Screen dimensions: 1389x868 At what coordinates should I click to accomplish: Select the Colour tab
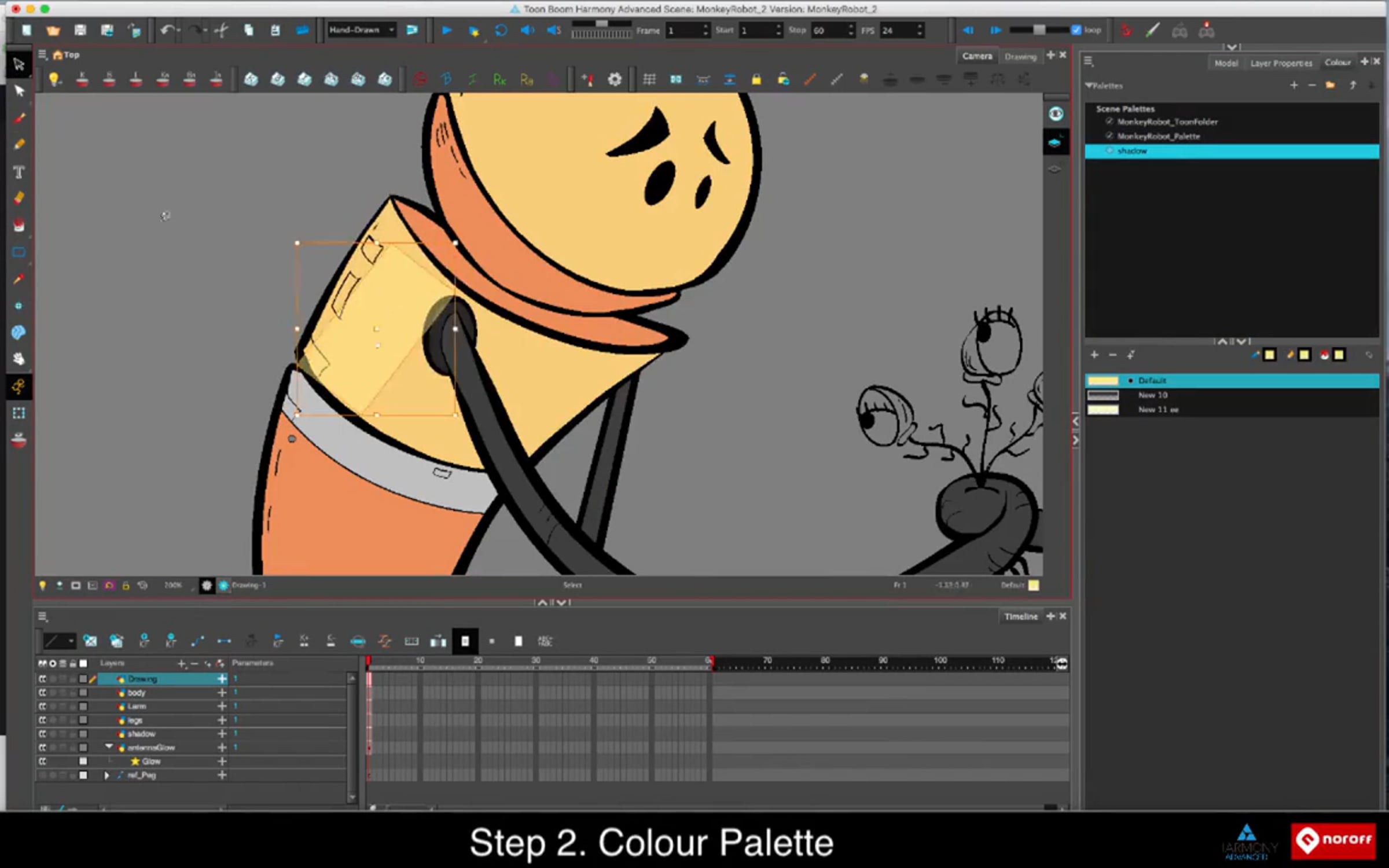click(x=1337, y=62)
